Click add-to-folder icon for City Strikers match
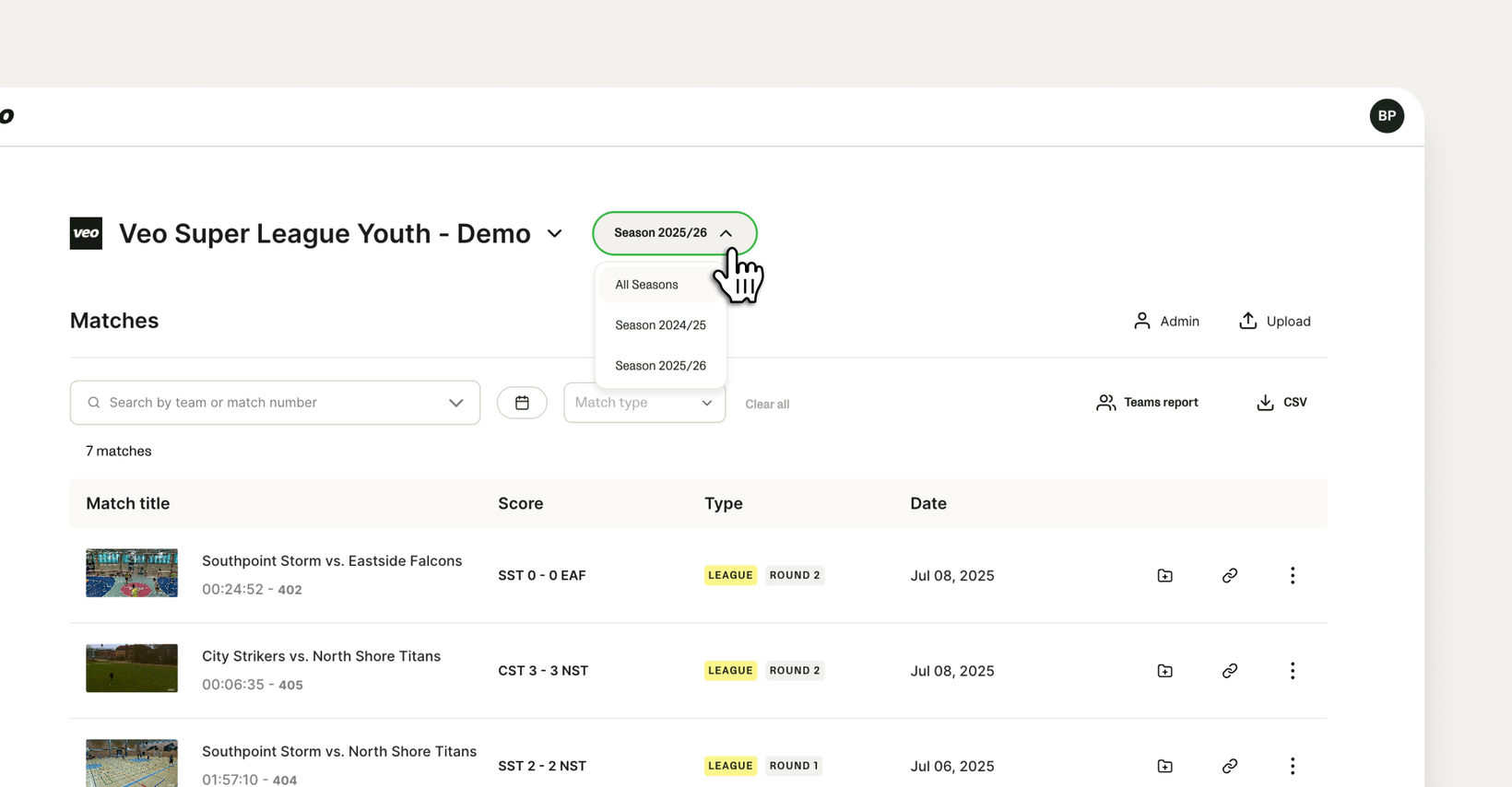This screenshot has height=787, width=1512. click(x=1164, y=671)
